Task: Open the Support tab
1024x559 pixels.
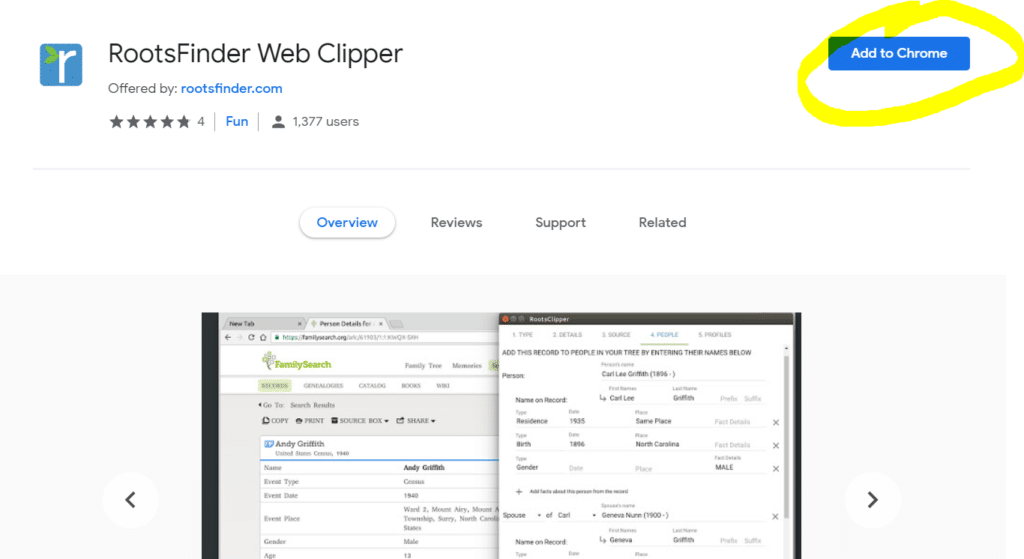Action: 560,223
